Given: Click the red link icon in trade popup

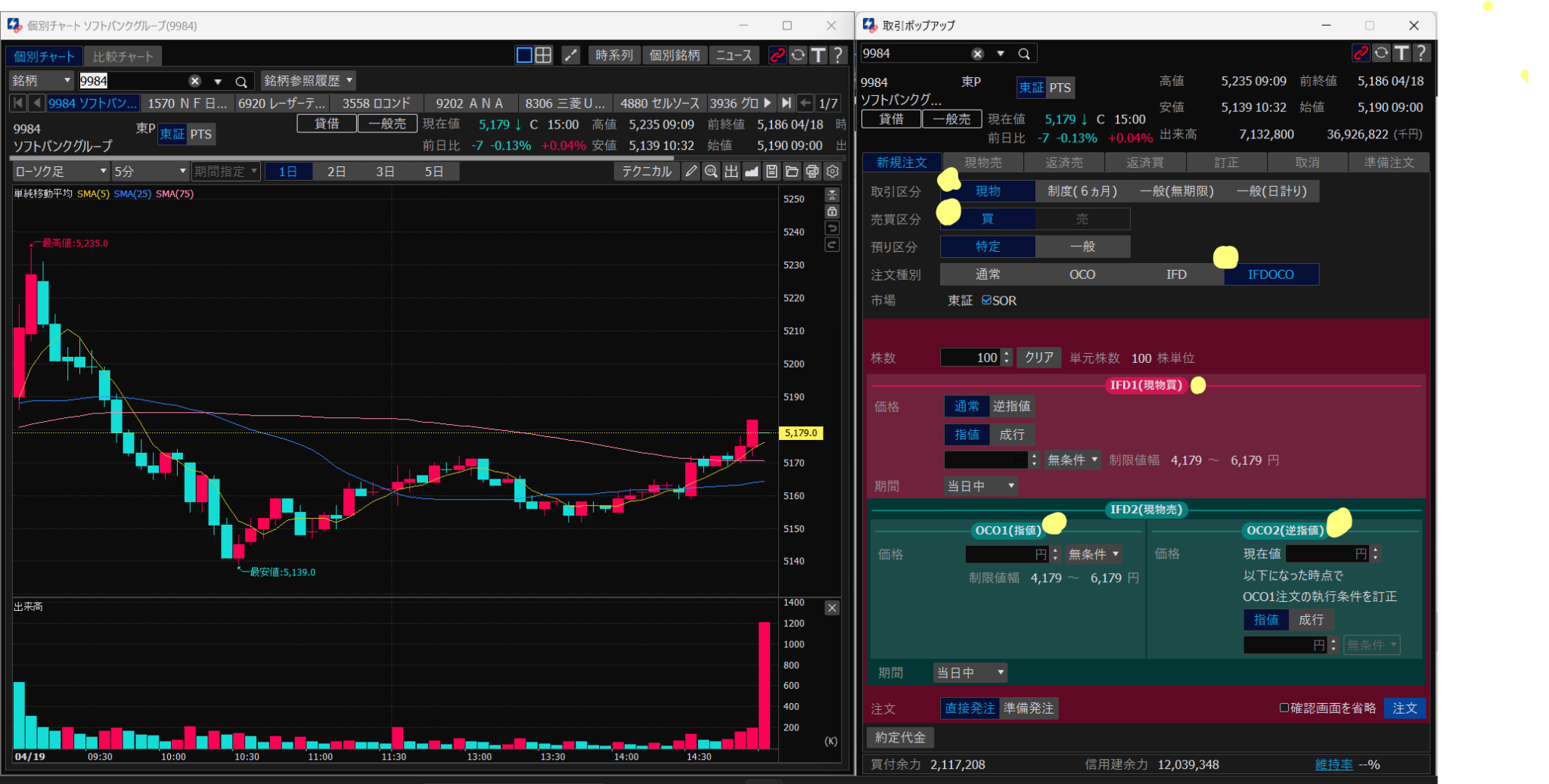Looking at the screenshot, I should [x=1361, y=53].
